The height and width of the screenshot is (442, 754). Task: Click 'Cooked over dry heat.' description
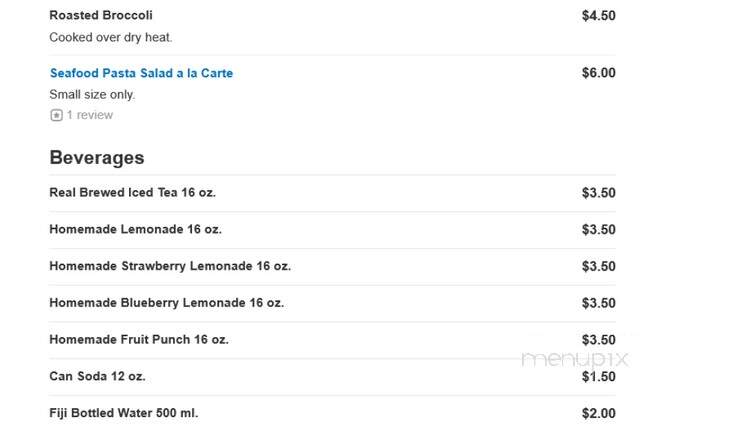click(x=111, y=38)
